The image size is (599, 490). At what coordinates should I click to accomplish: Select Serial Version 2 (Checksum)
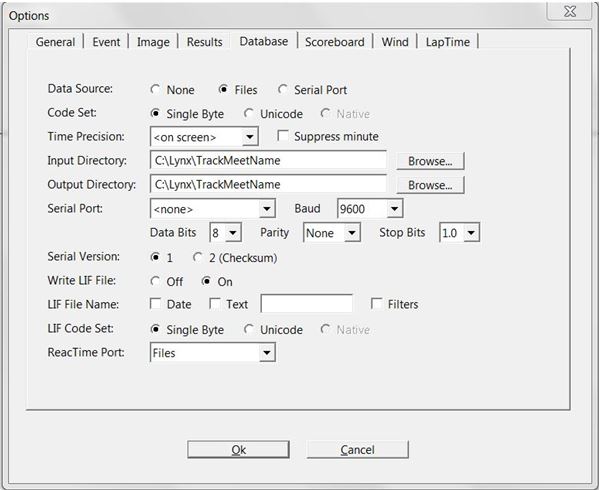198,257
